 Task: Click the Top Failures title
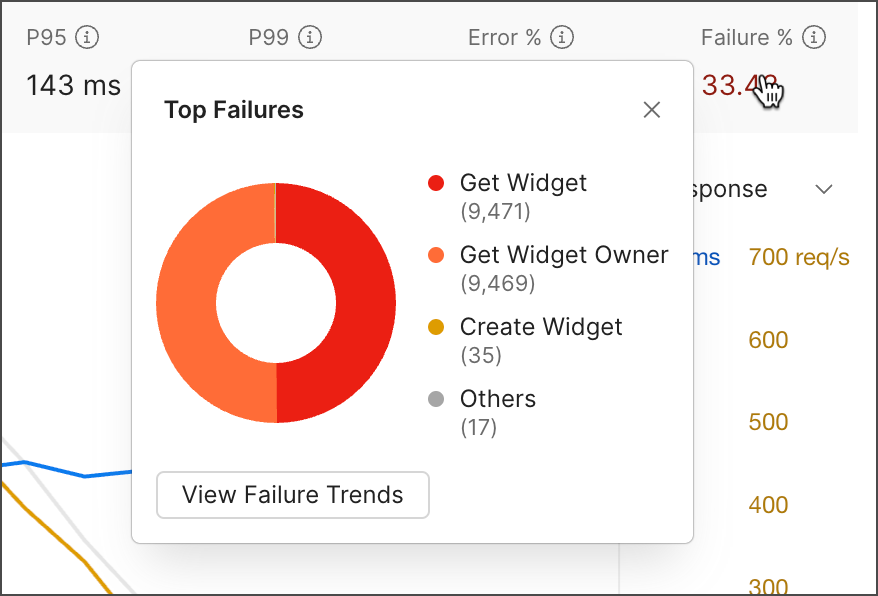coord(233,110)
